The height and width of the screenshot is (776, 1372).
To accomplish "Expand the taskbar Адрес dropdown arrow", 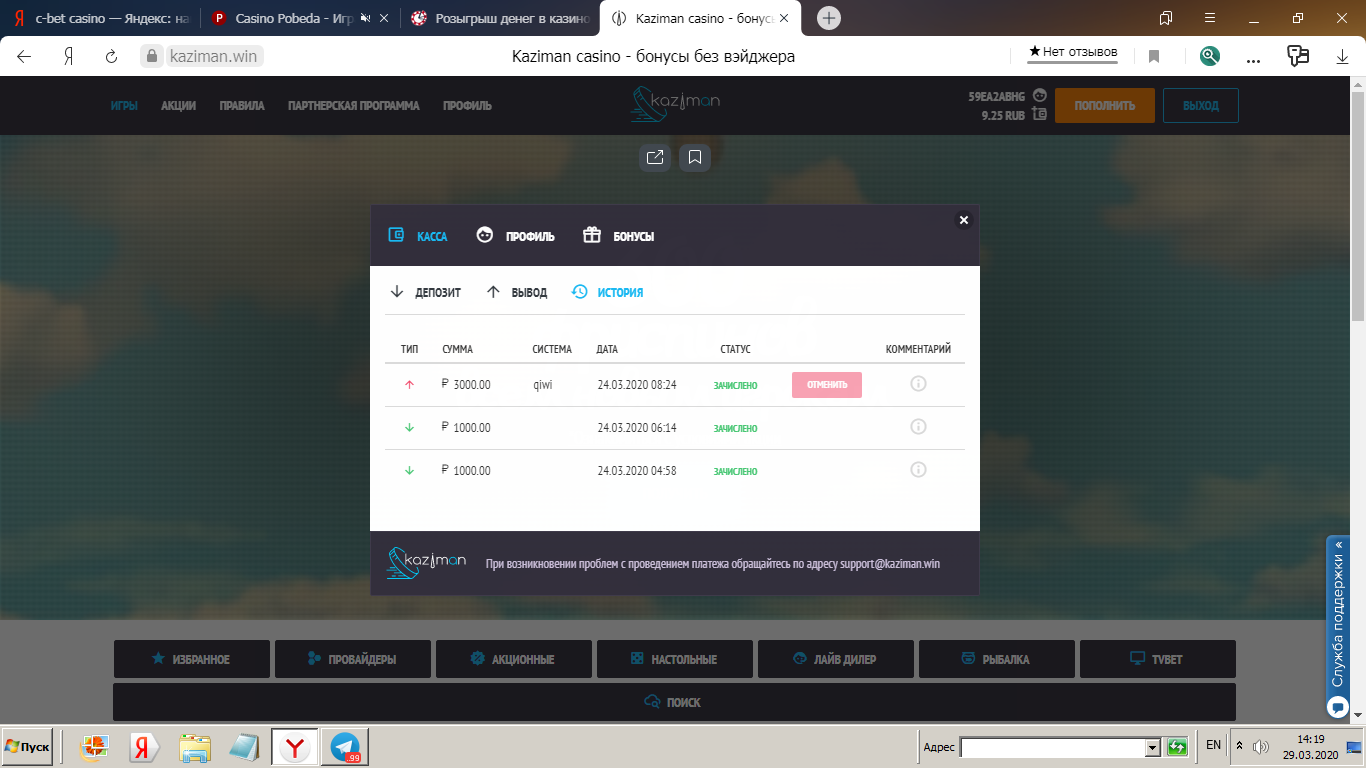I will coord(1152,747).
